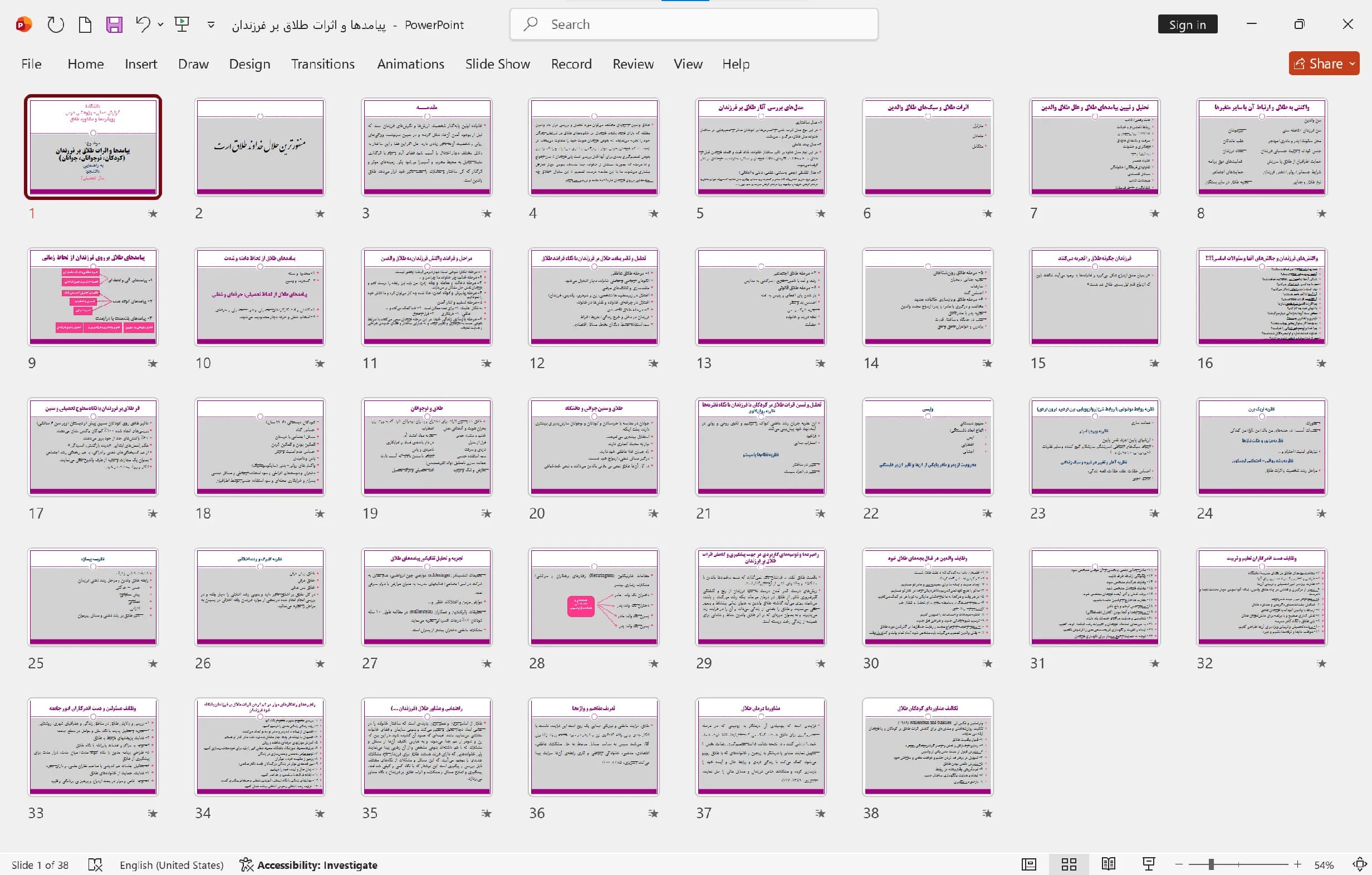1372x875 pixels.
Task: Select the Slide Show ribbon tab
Action: point(497,64)
